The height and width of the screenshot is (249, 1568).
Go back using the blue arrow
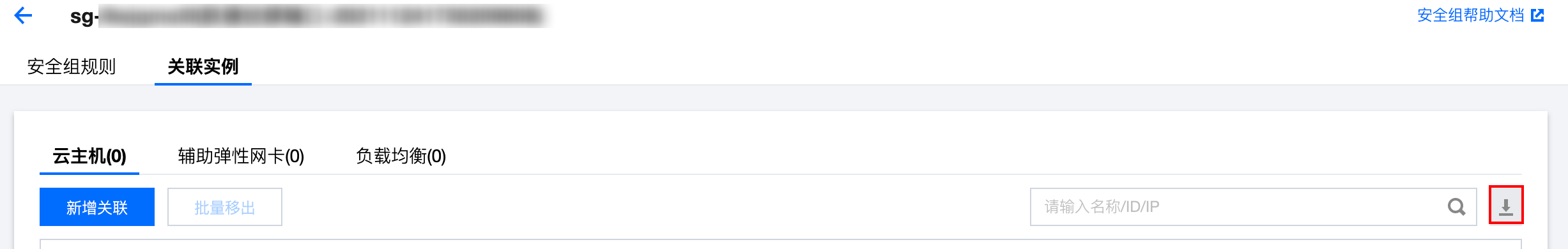23,15
